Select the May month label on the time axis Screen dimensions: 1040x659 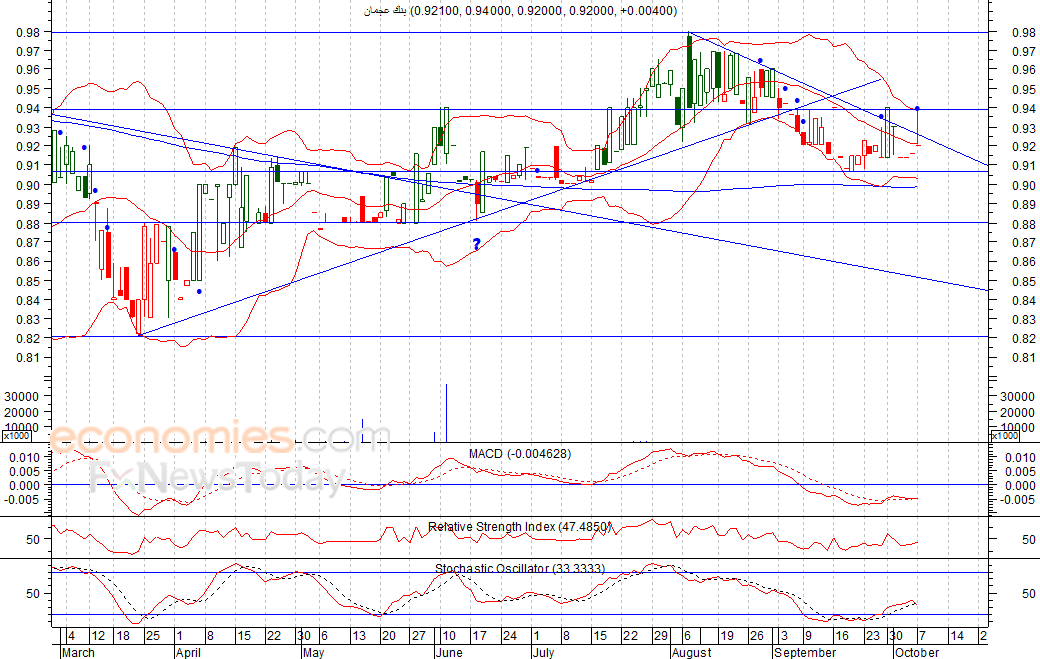click(x=313, y=652)
